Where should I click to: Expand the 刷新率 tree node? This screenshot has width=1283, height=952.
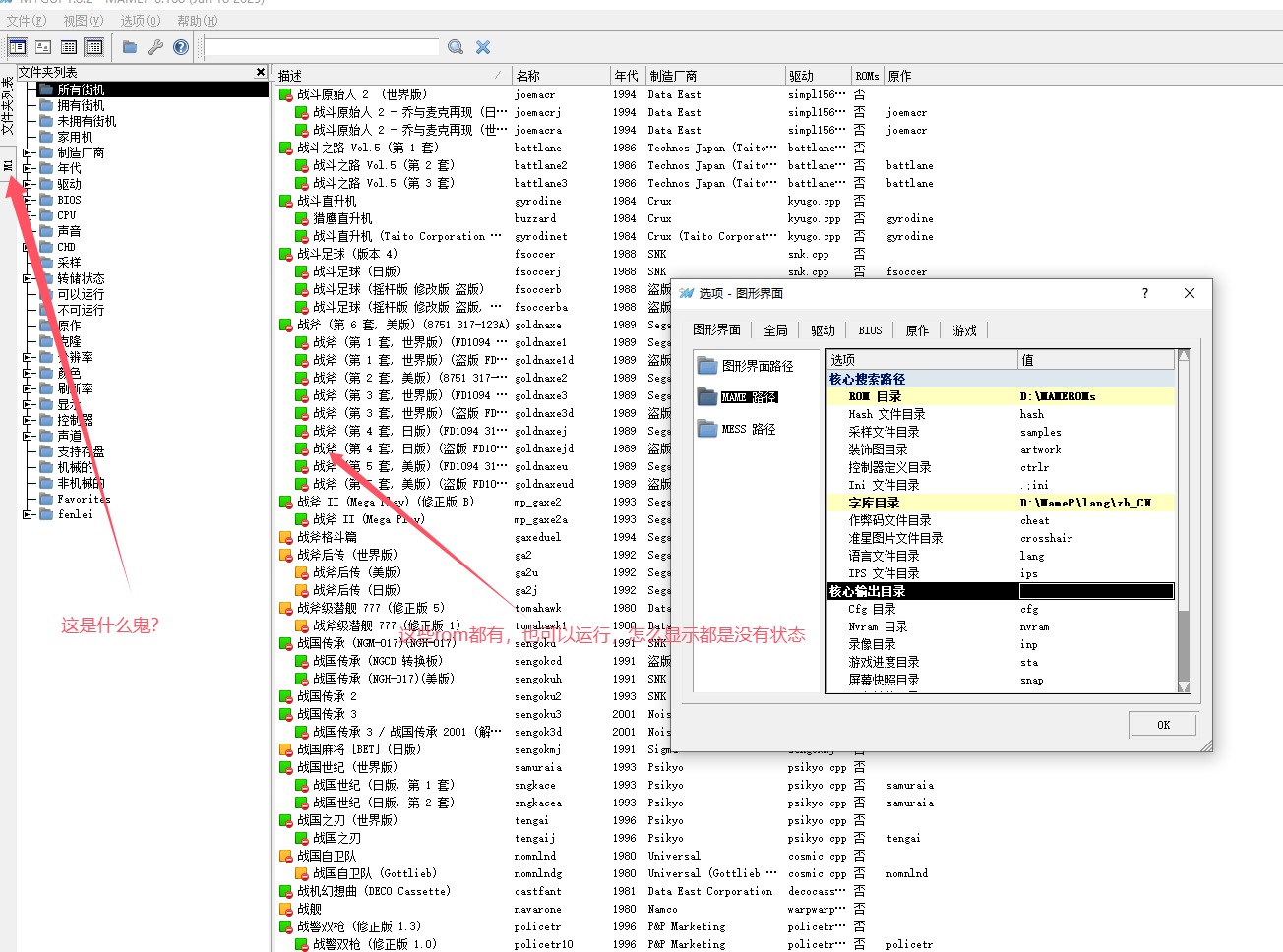tap(28, 388)
